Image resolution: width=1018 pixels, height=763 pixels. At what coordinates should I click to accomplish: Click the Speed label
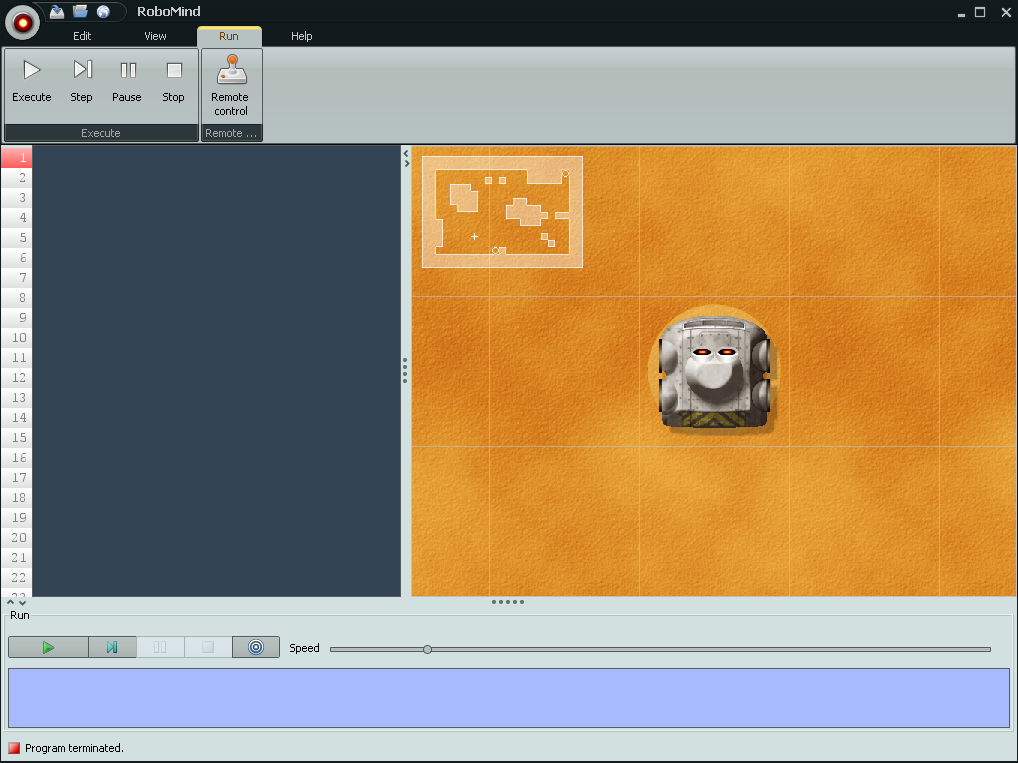[x=304, y=648]
